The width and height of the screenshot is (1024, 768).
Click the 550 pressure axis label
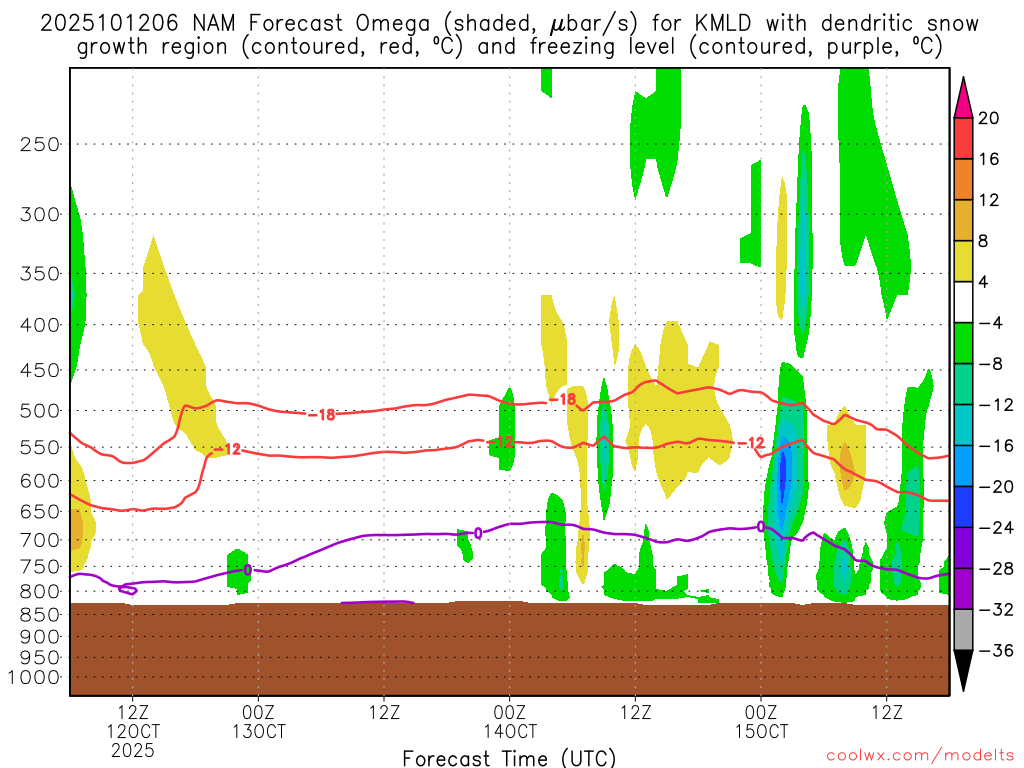click(x=40, y=447)
